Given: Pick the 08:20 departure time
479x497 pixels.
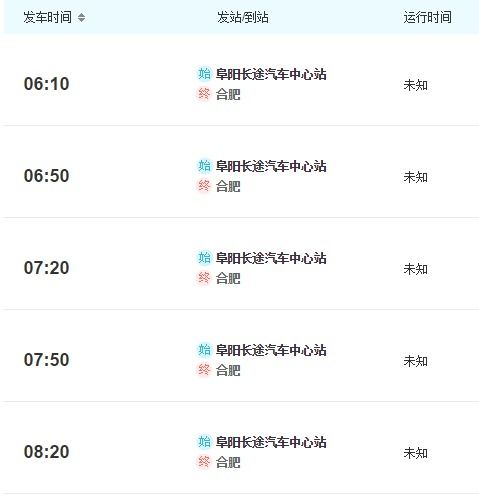Looking at the screenshot, I should click(x=46, y=452).
